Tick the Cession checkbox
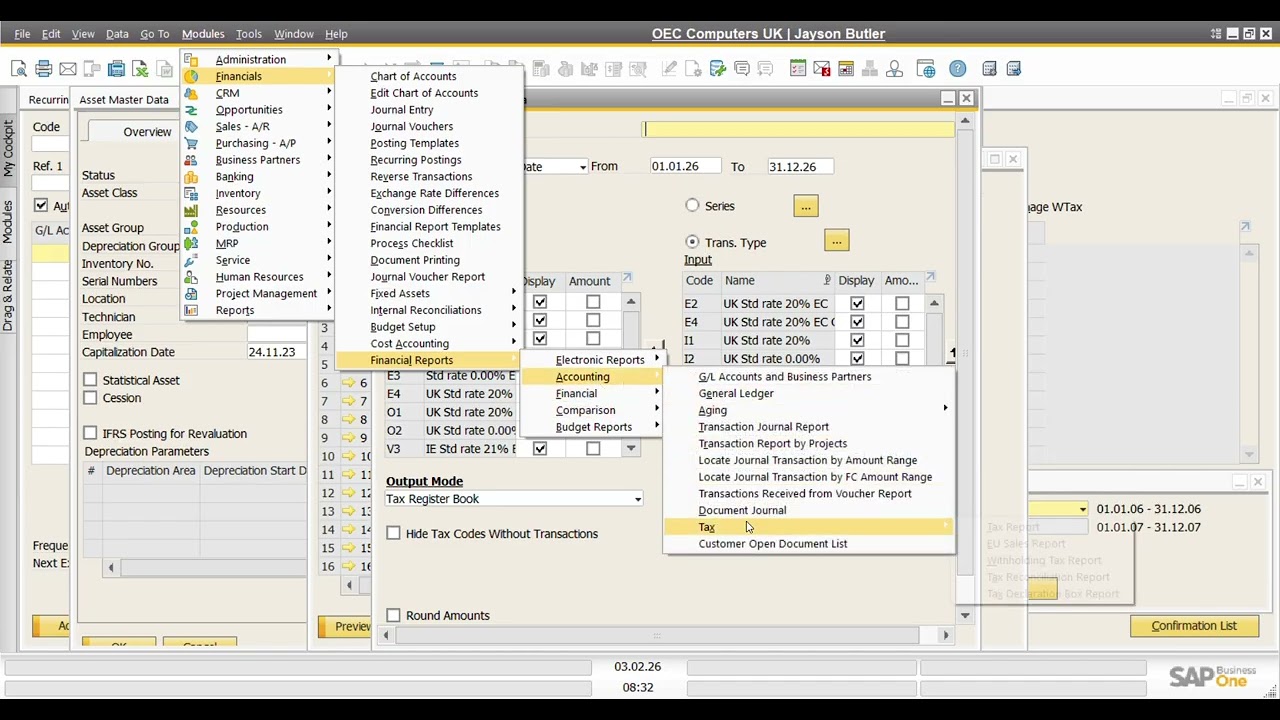 pos(90,398)
